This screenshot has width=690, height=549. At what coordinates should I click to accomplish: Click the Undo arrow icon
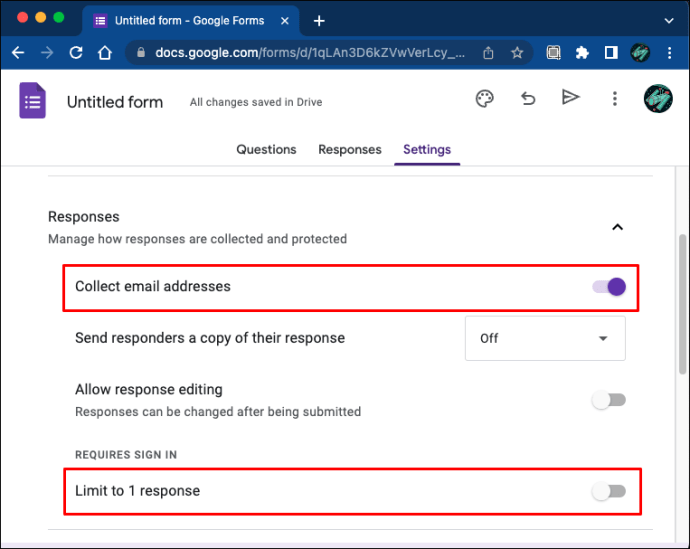(x=527, y=98)
